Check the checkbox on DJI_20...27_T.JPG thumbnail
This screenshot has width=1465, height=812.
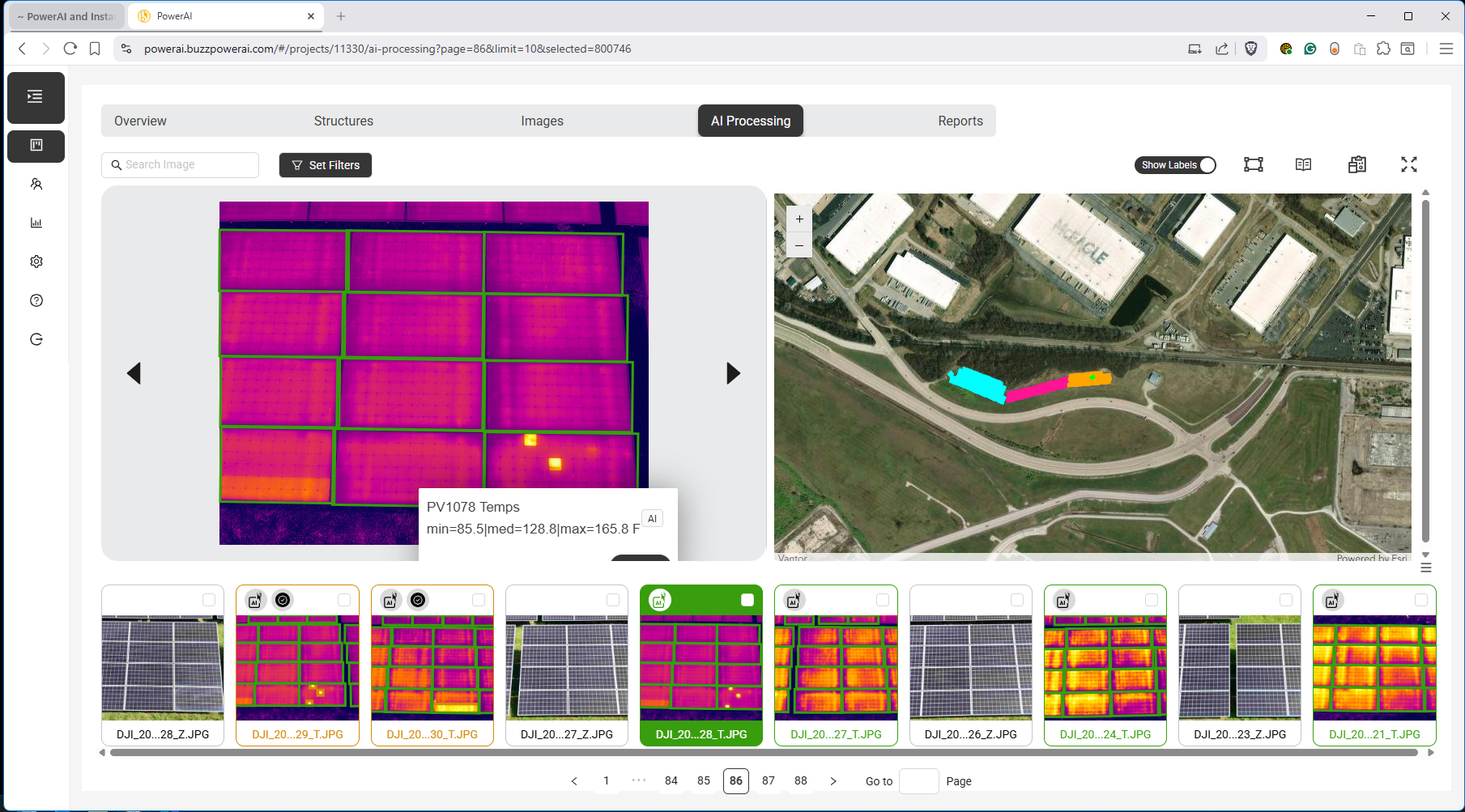882,600
